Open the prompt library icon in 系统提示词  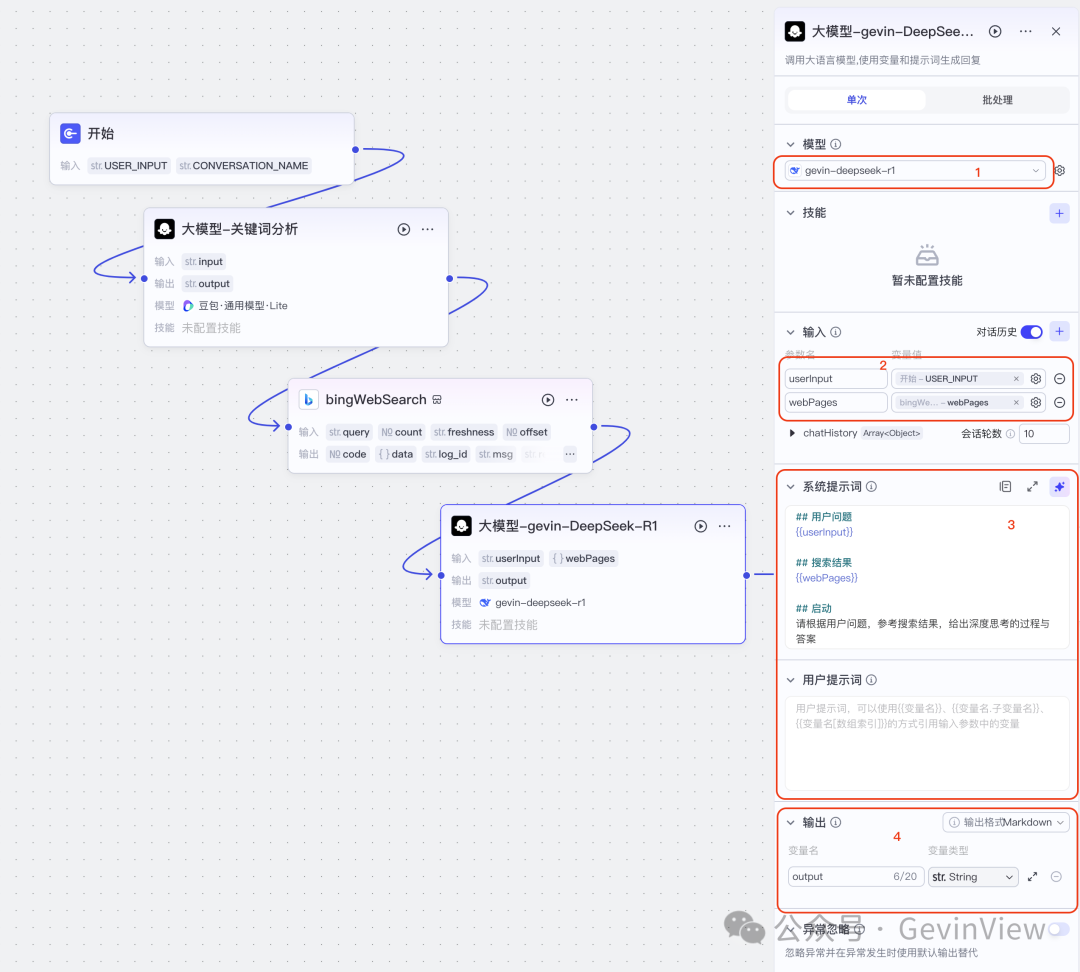(x=1005, y=487)
